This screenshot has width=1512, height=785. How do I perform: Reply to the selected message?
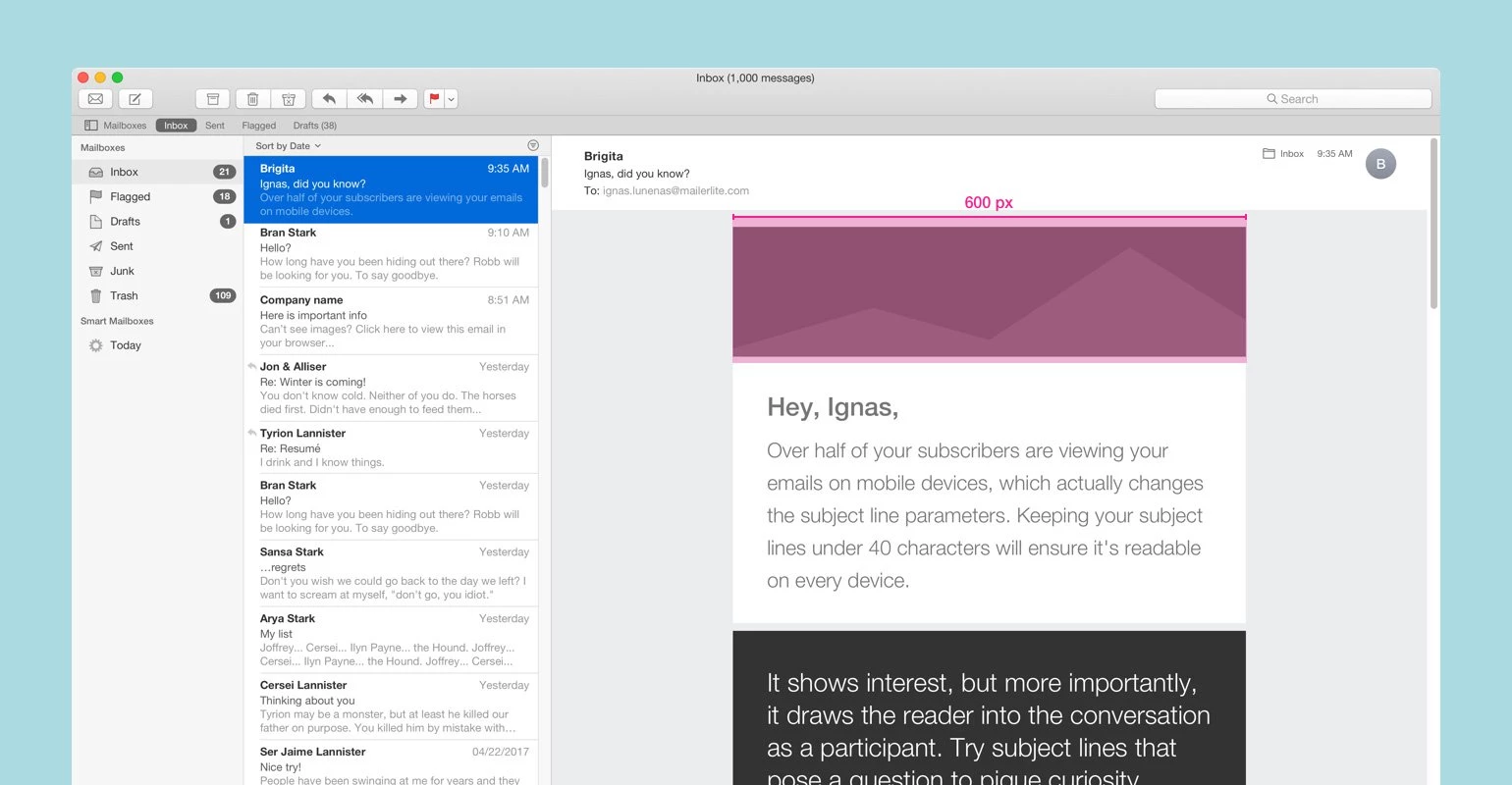click(x=329, y=99)
